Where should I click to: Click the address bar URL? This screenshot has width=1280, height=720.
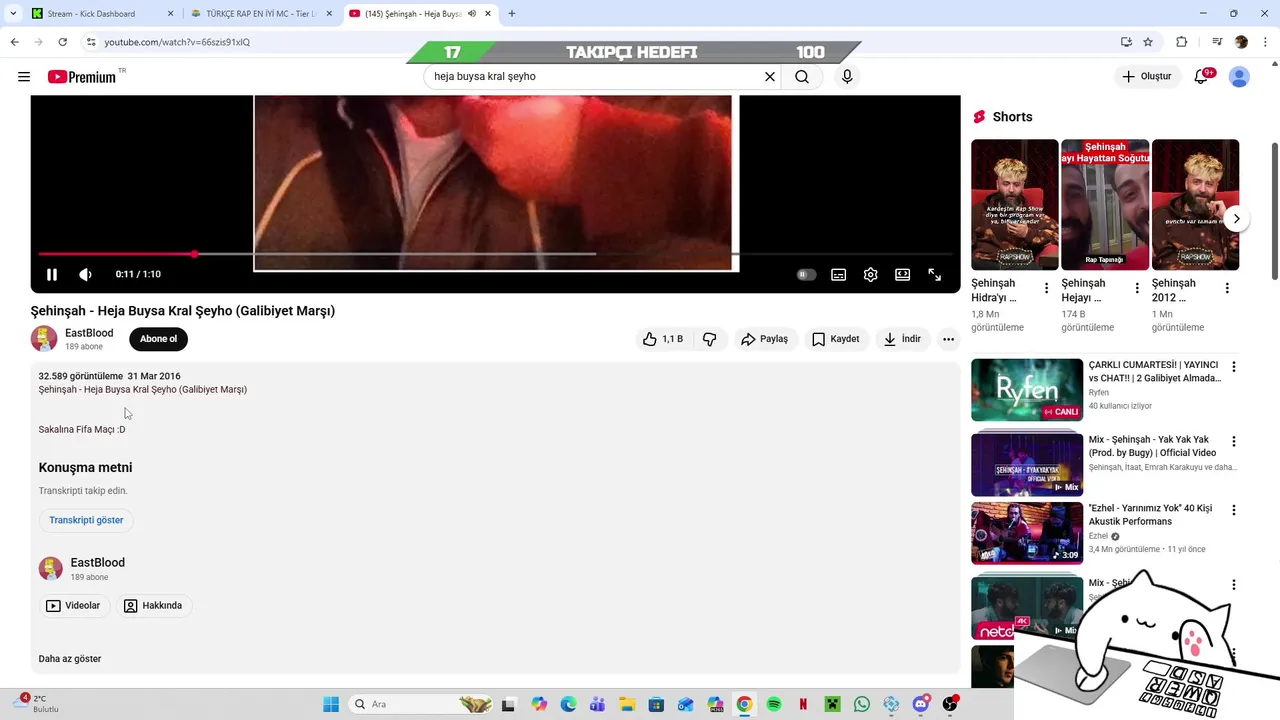click(177, 42)
